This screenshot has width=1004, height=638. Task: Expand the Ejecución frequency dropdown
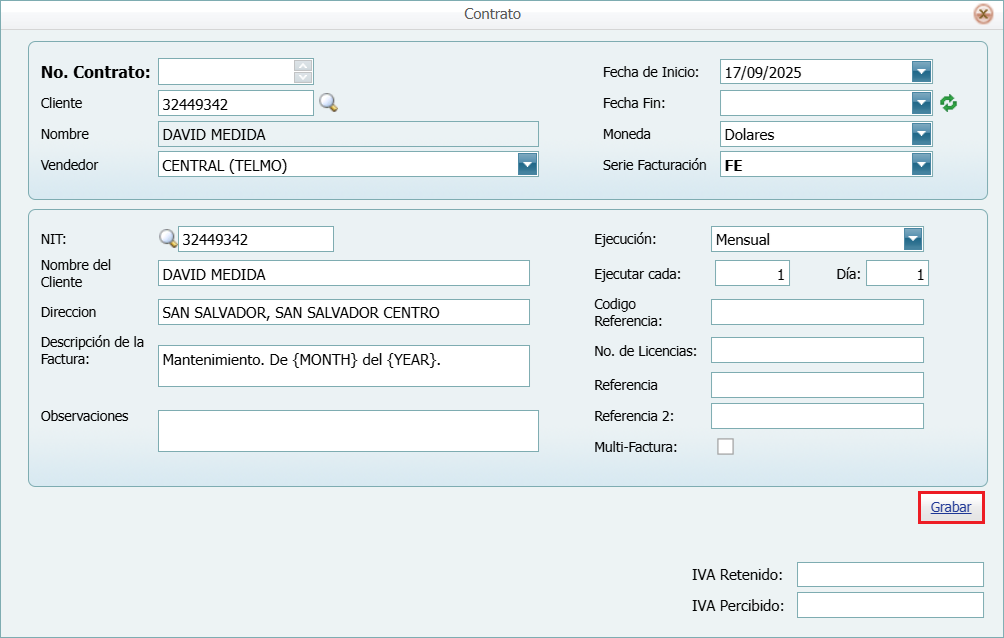(912, 239)
